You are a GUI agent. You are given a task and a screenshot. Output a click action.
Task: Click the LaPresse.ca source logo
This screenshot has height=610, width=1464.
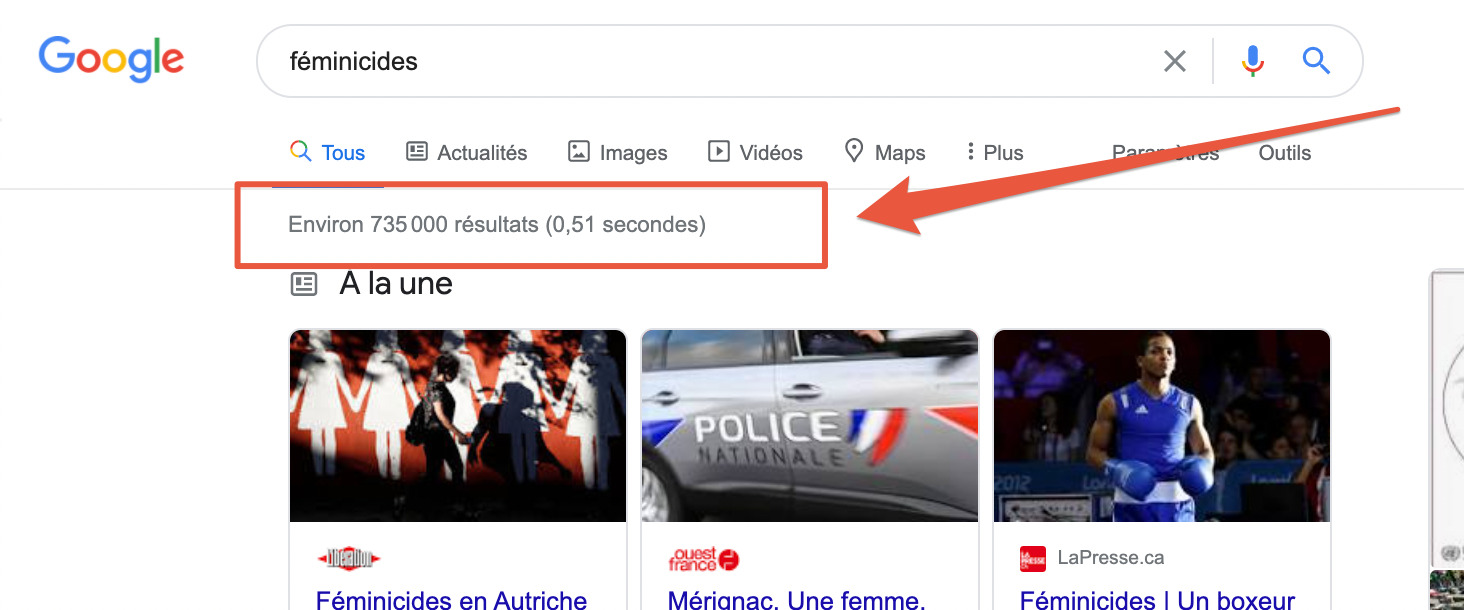(x=1032, y=558)
